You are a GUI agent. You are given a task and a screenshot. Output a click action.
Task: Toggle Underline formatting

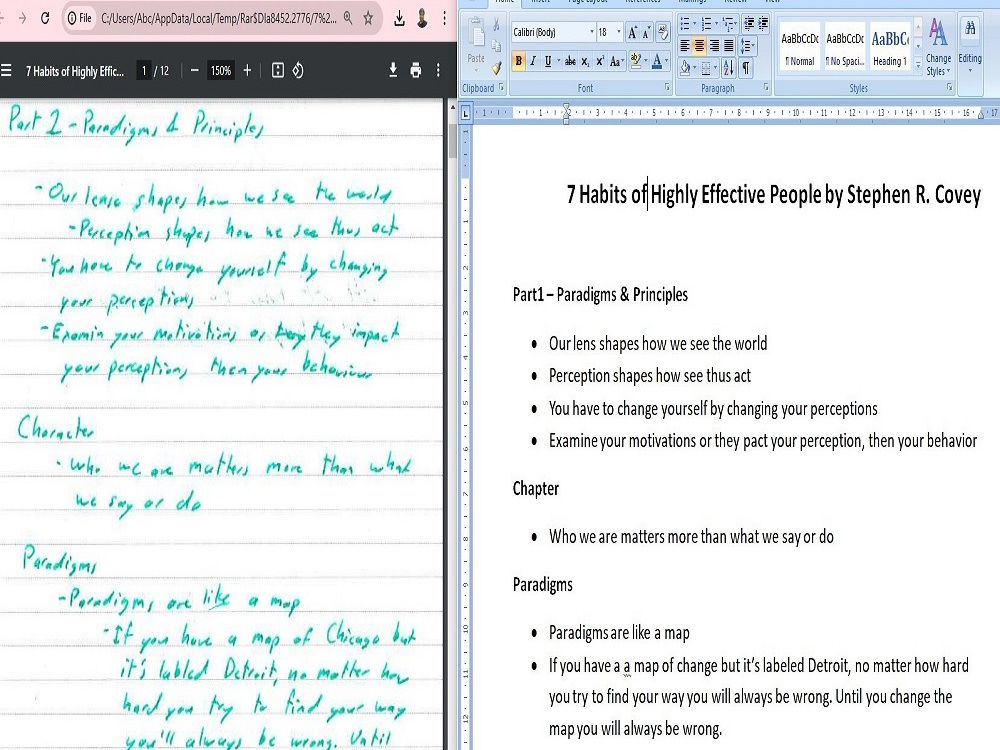(548, 61)
